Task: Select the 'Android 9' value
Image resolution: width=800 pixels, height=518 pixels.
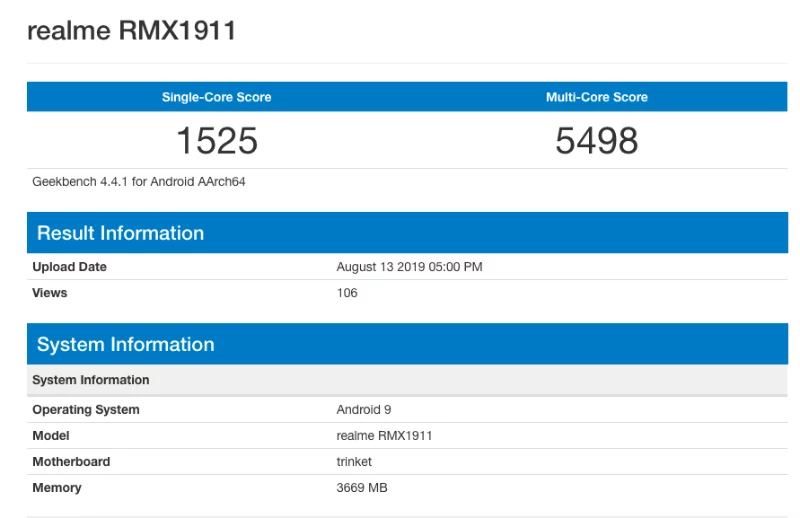Action: pos(364,410)
